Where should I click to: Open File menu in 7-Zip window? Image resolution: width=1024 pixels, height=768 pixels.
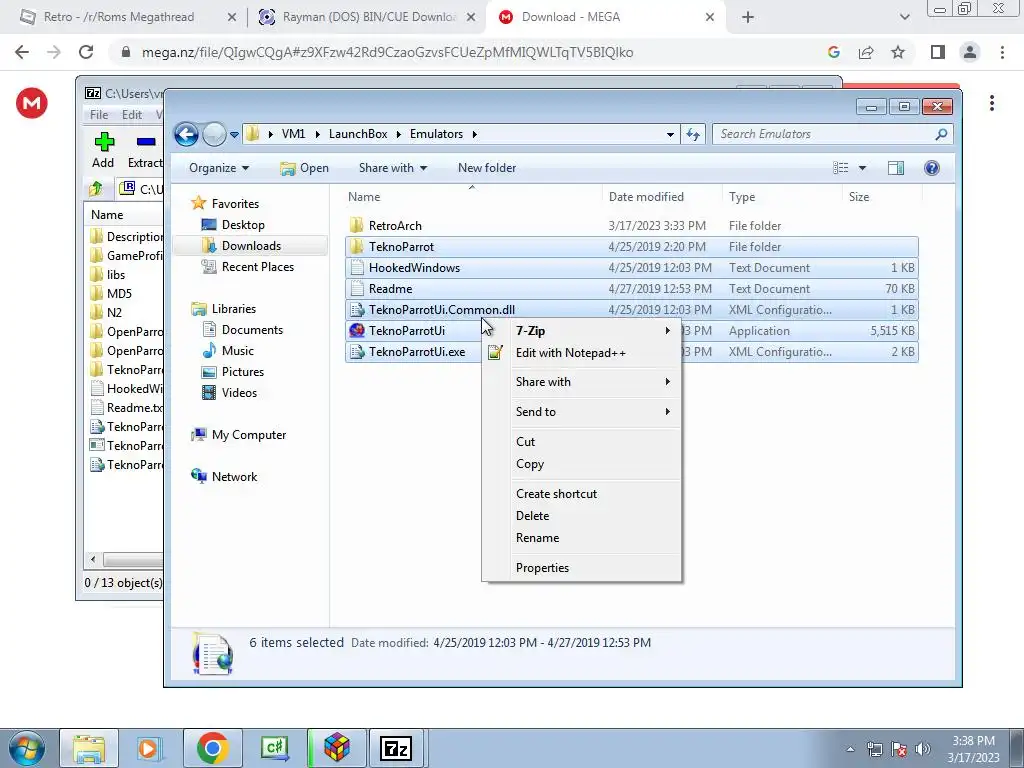(99, 114)
